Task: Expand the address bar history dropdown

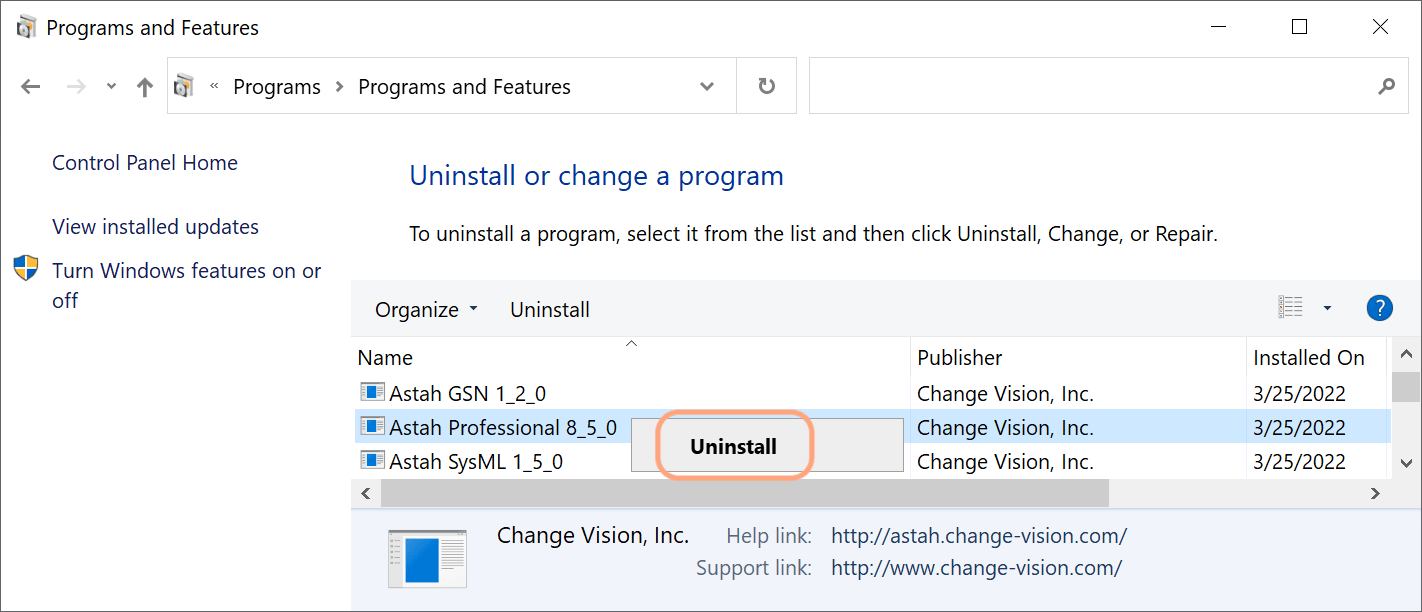Action: point(707,86)
